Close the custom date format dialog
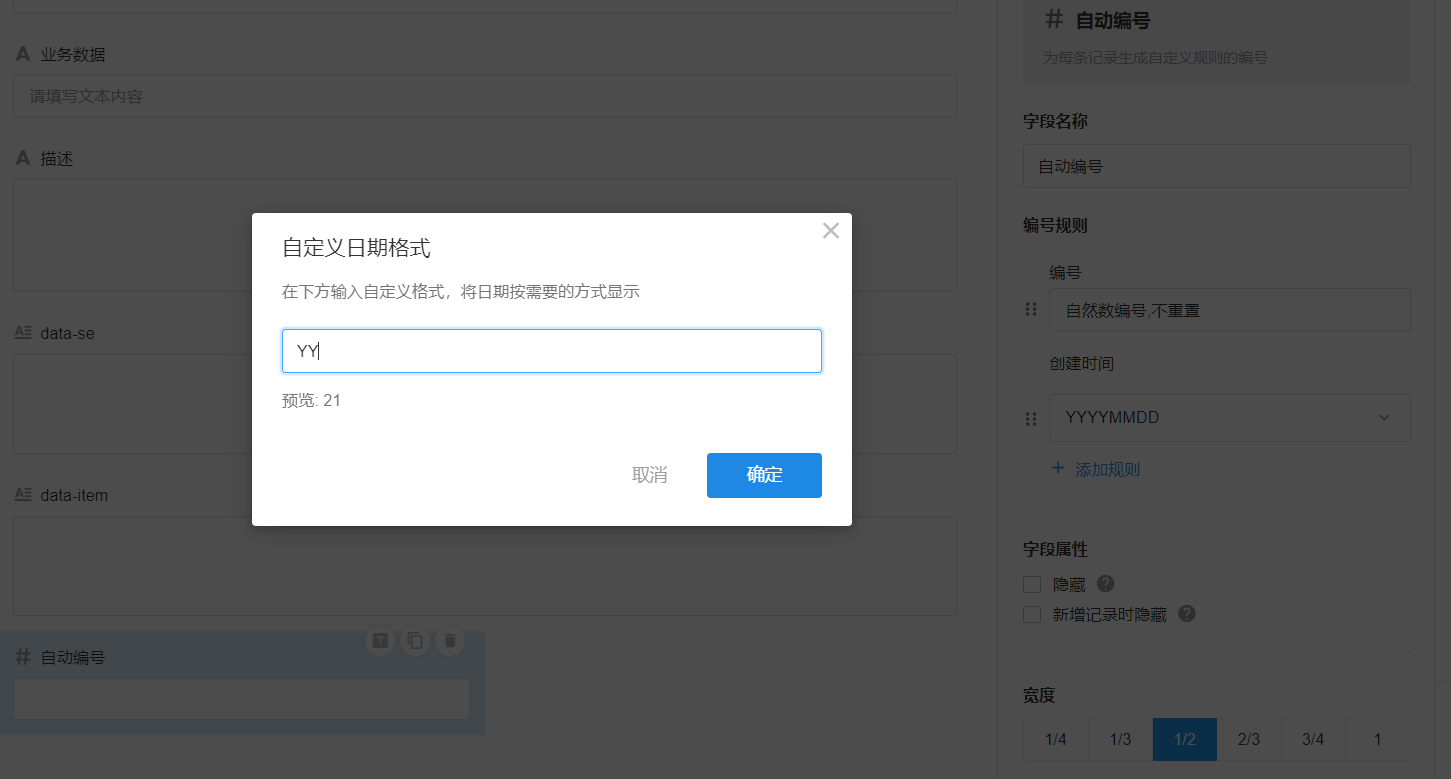 point(830,231)
